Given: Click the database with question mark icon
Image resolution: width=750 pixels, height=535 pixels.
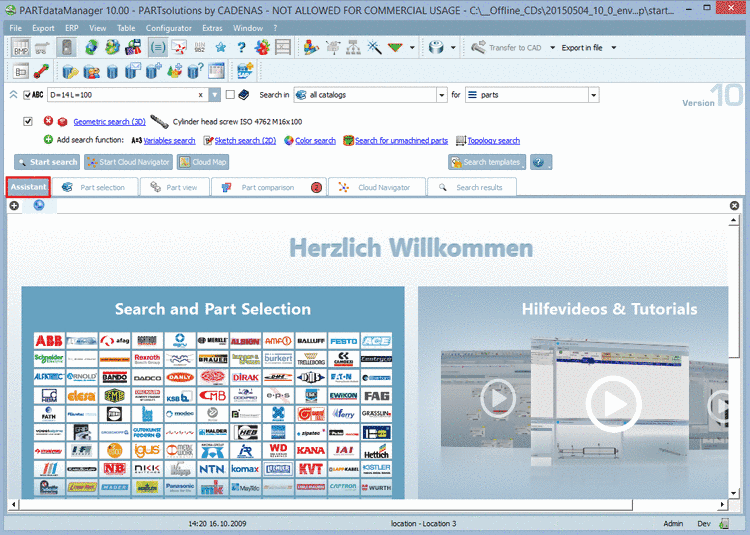Looking at the screenshot, I should (x=195, y=71).
